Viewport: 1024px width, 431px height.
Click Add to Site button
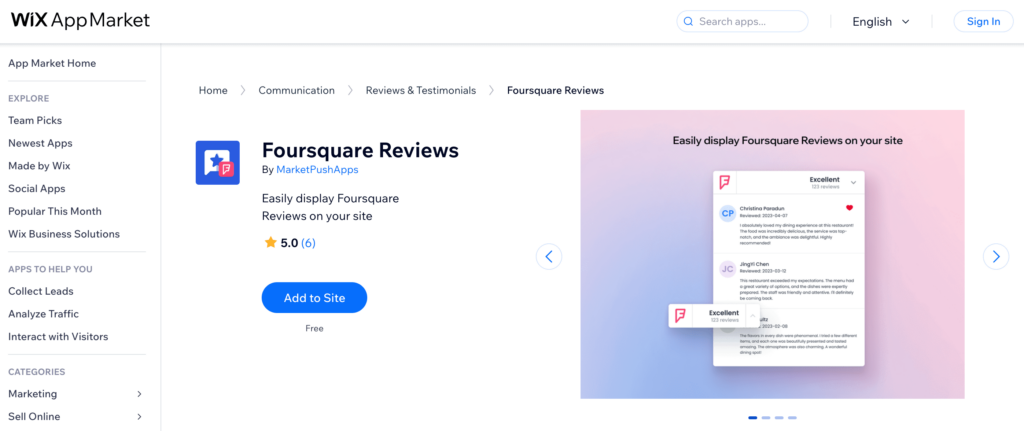314,298
